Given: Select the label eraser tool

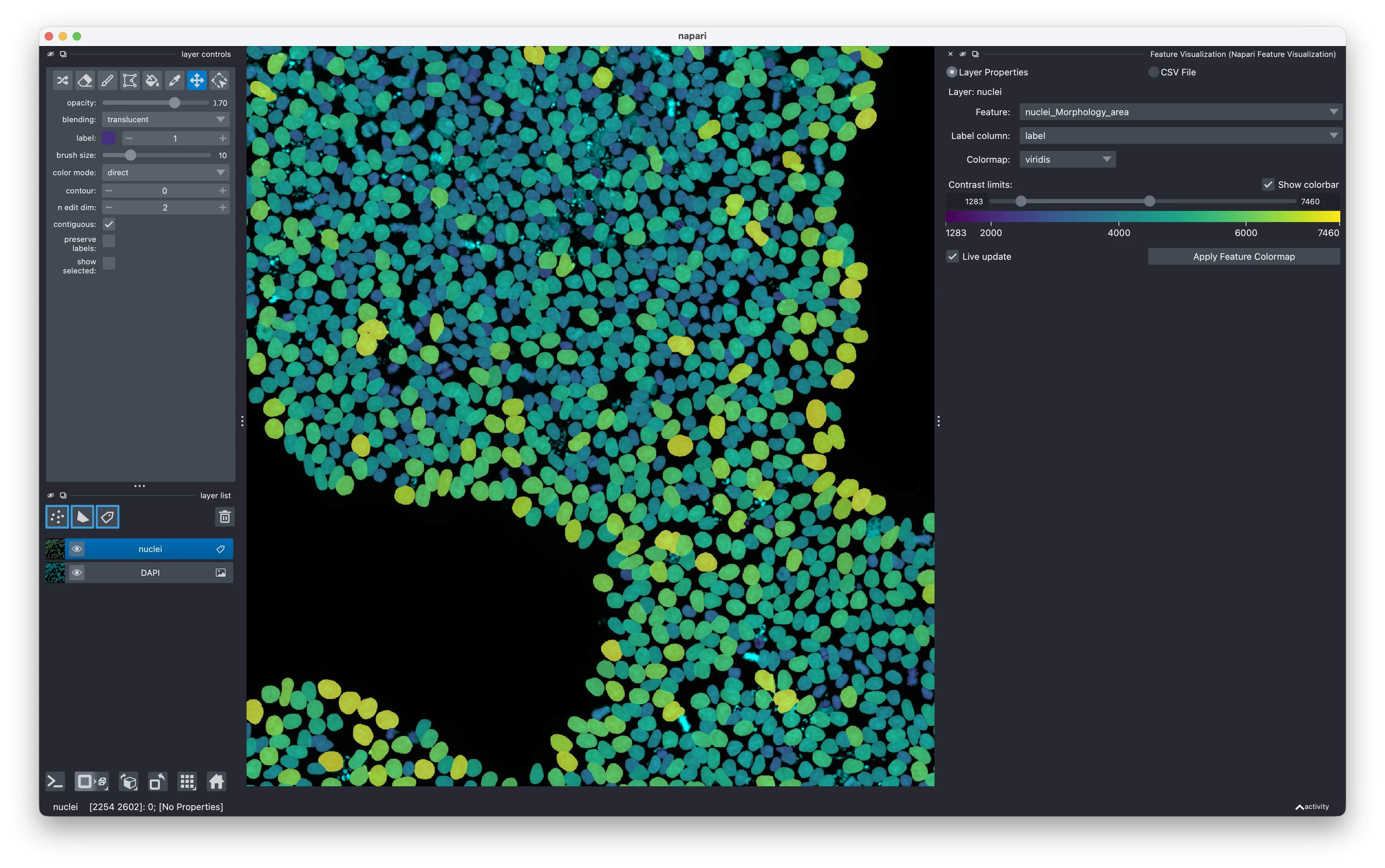Looking at the screenshot, I should click(85, 80).
